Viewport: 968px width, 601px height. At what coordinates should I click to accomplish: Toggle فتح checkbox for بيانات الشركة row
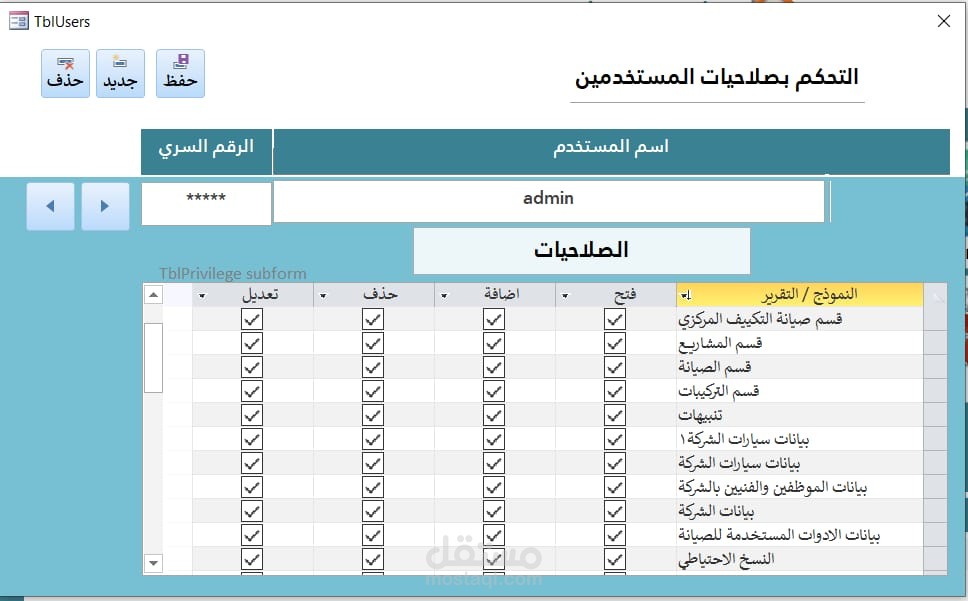coord(615,511)
